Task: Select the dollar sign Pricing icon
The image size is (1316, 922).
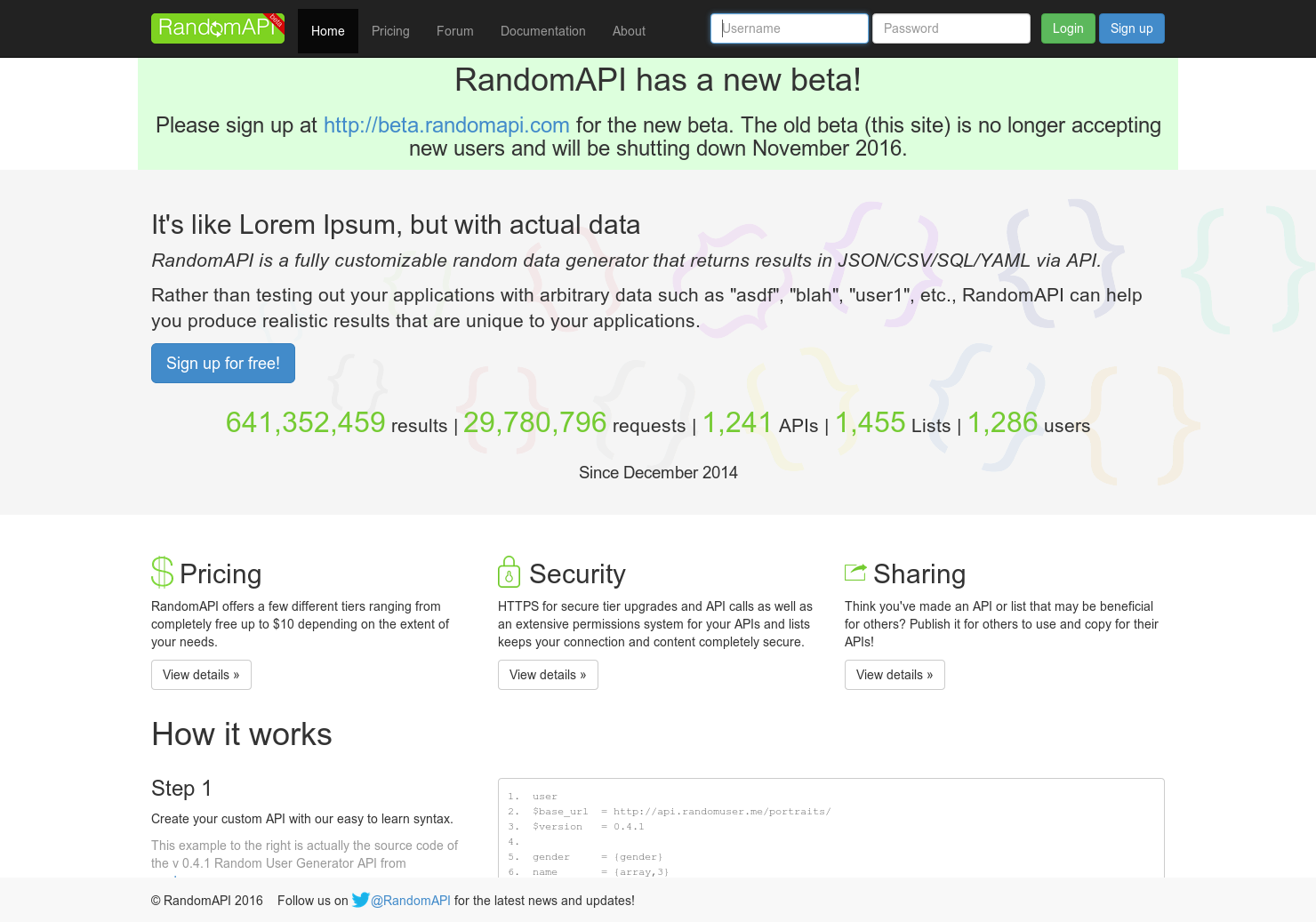Action: 161,573
